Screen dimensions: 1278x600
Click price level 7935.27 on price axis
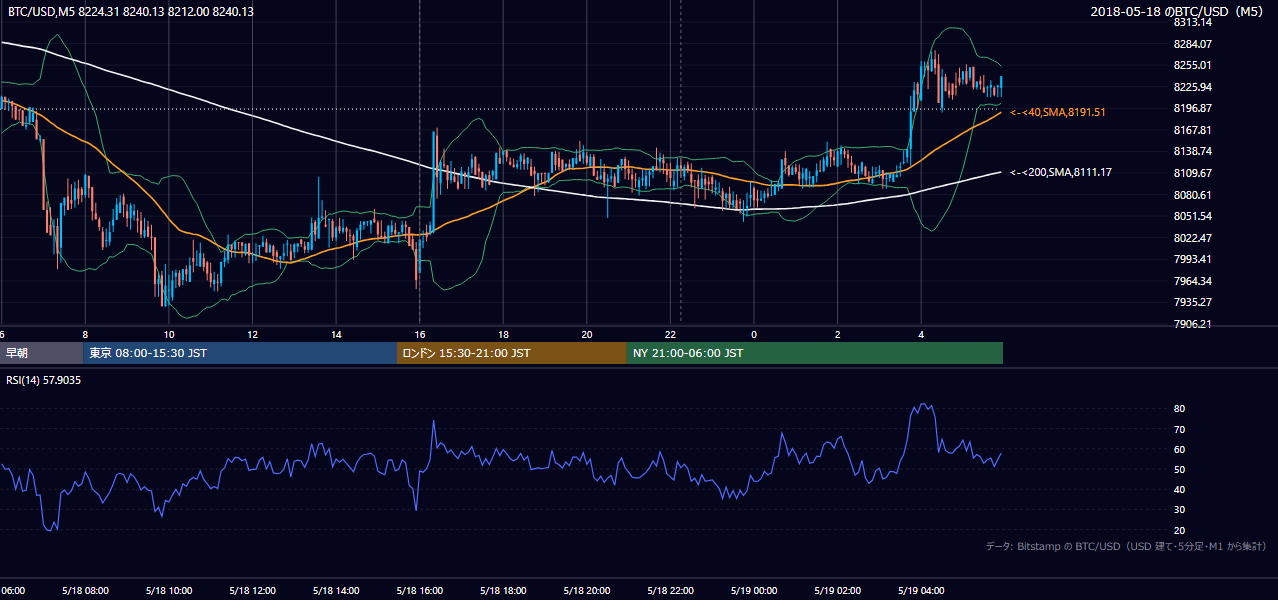1192,302
